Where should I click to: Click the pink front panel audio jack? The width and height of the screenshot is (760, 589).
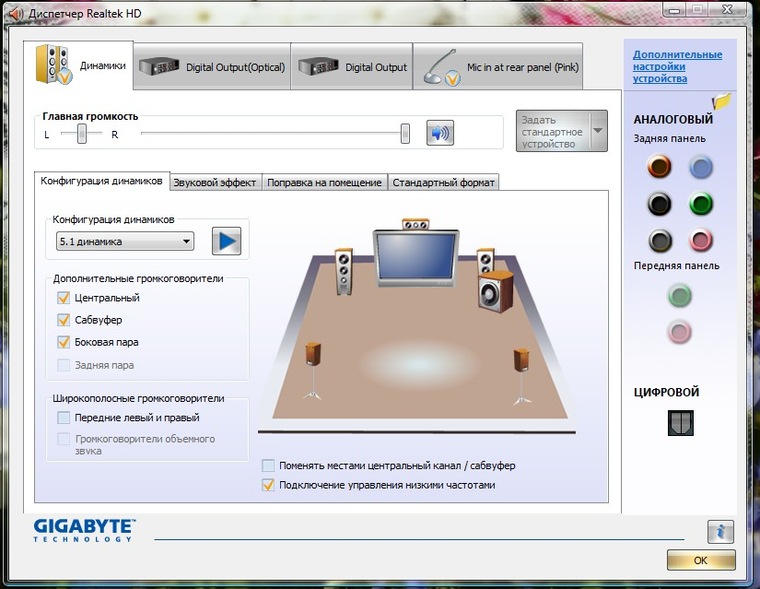[x=680, y=332]
